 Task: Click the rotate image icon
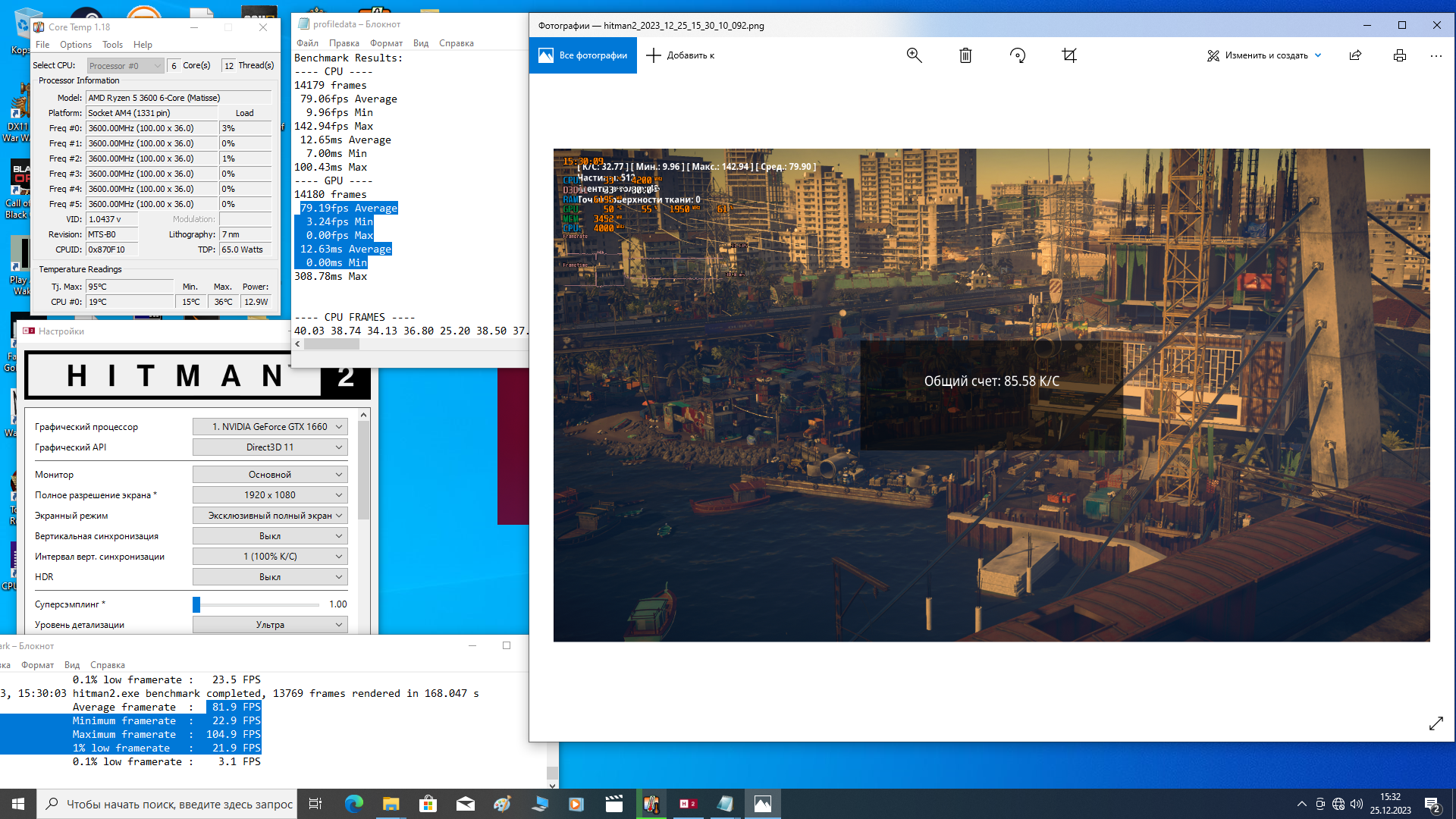[x=1018, y=55]
